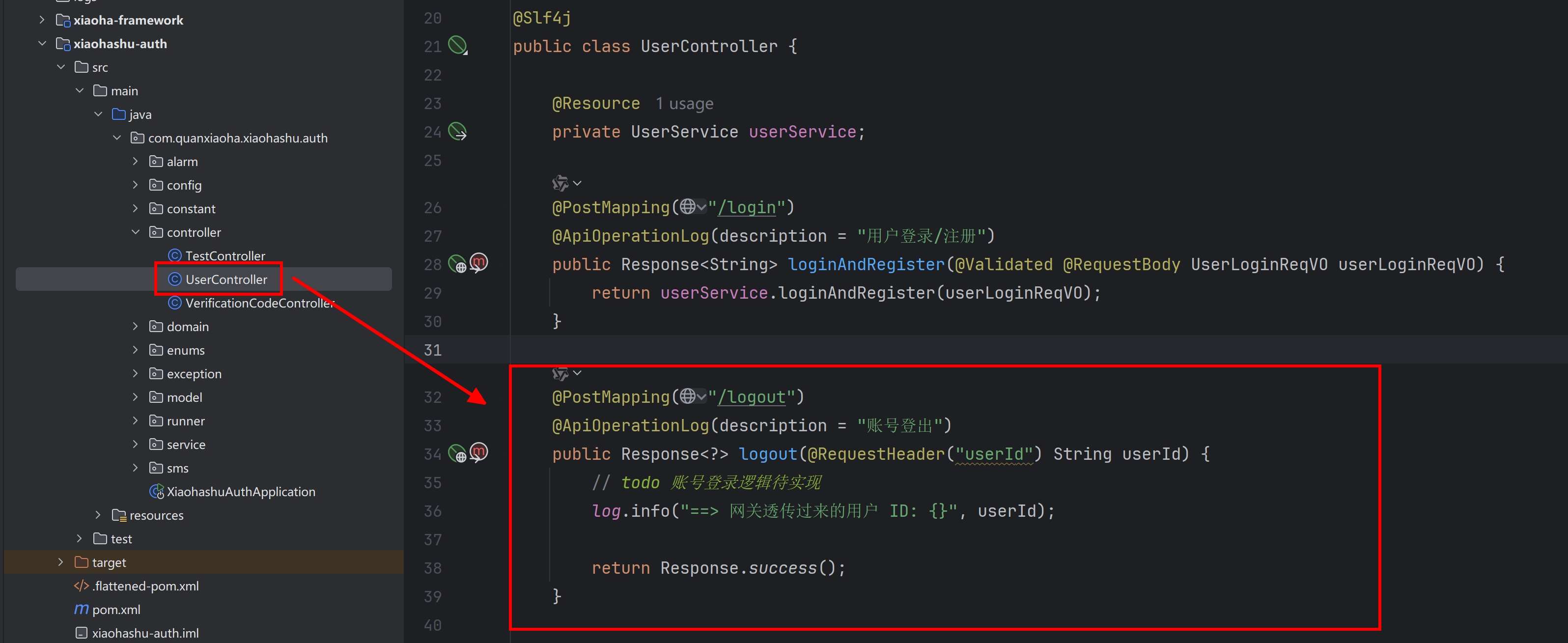1568x643 pixels.
Task: Click the globe icon before the /login URL
Action: click(x=688, y=207)
